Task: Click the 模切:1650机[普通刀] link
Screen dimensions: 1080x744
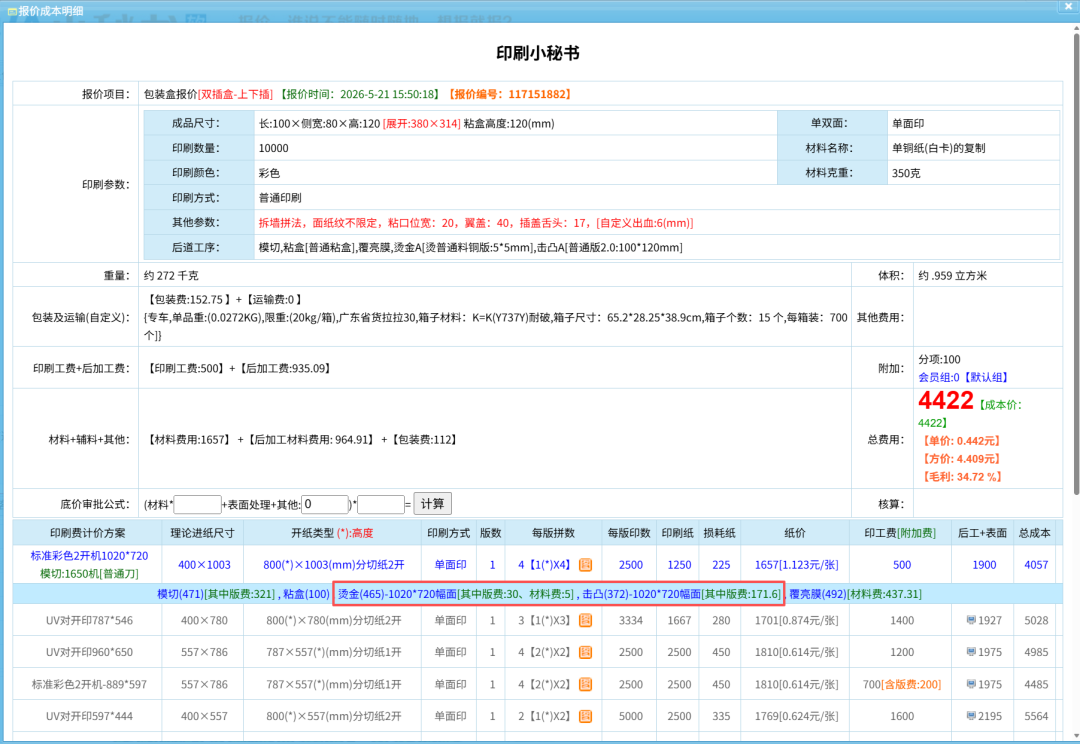Action: [x=90, y=573]
